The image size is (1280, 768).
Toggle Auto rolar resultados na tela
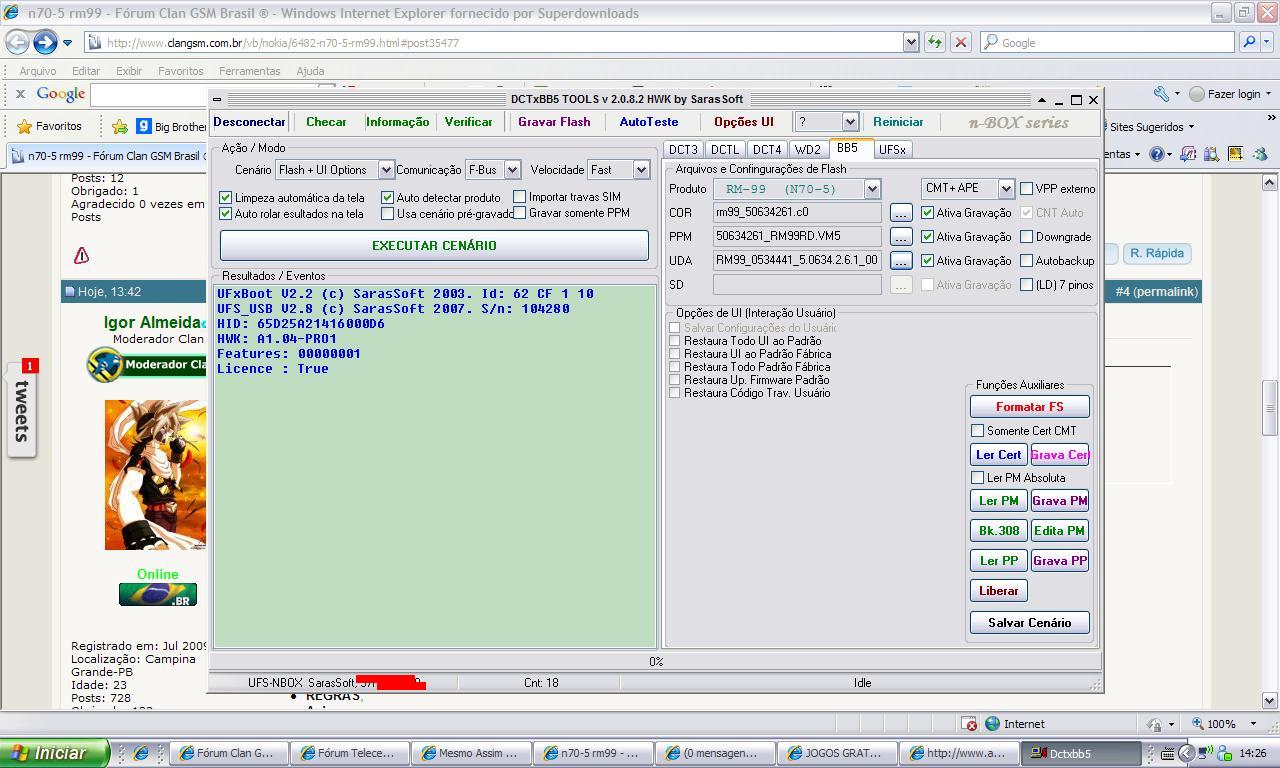pyautogui.click(x=226, y=213)
